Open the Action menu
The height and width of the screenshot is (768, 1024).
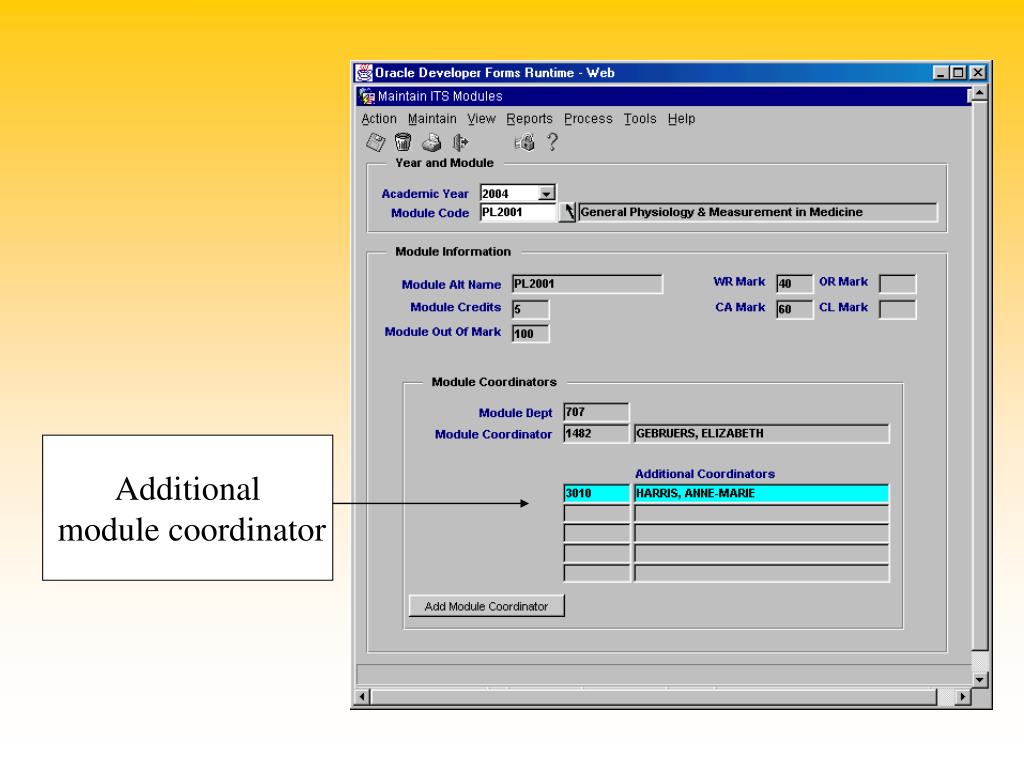point(379,119)
